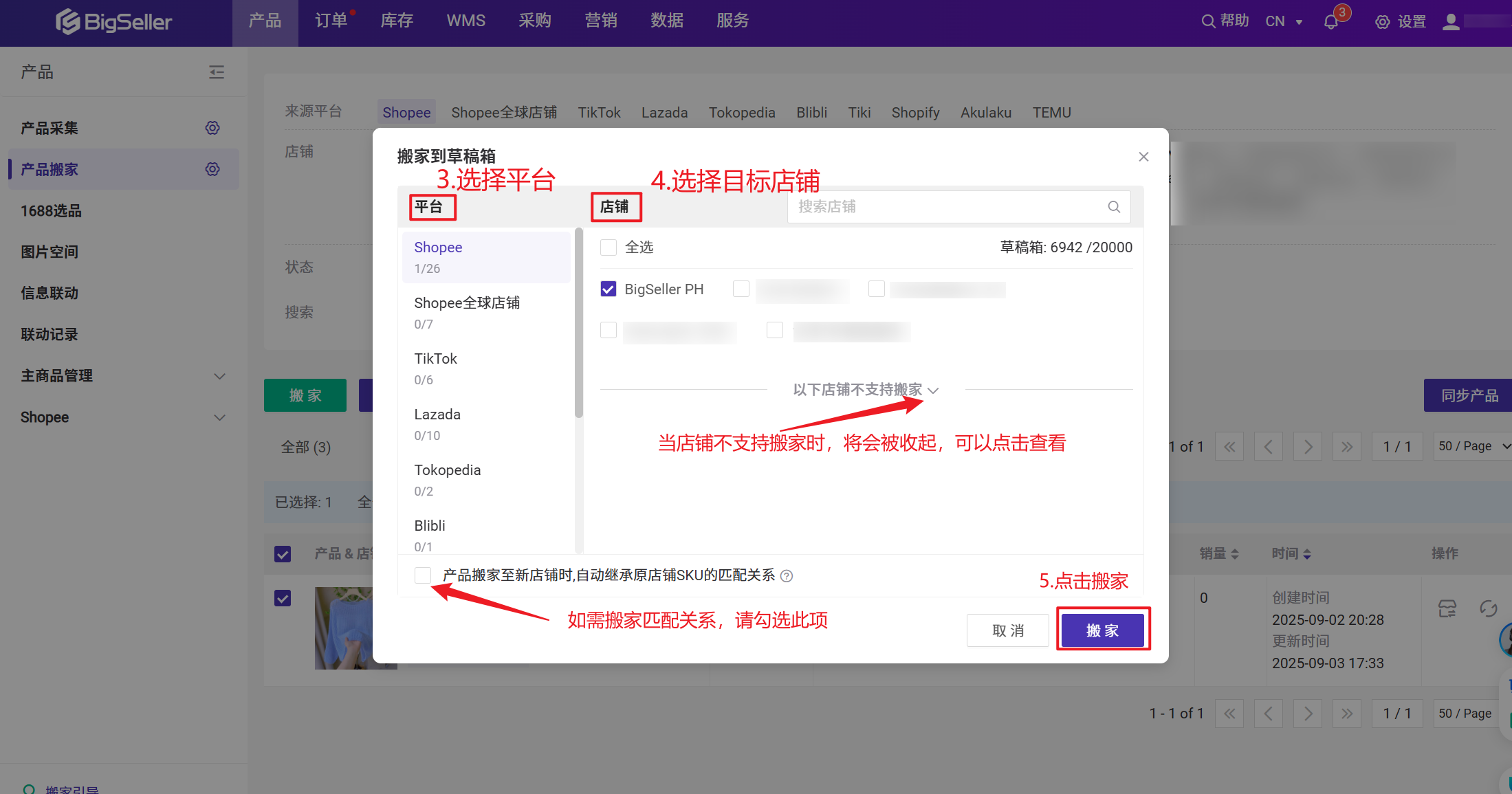Go to first page in top pagination
The width and height of the screenshot is (1512, 794).
click(x=1229, y=447)
